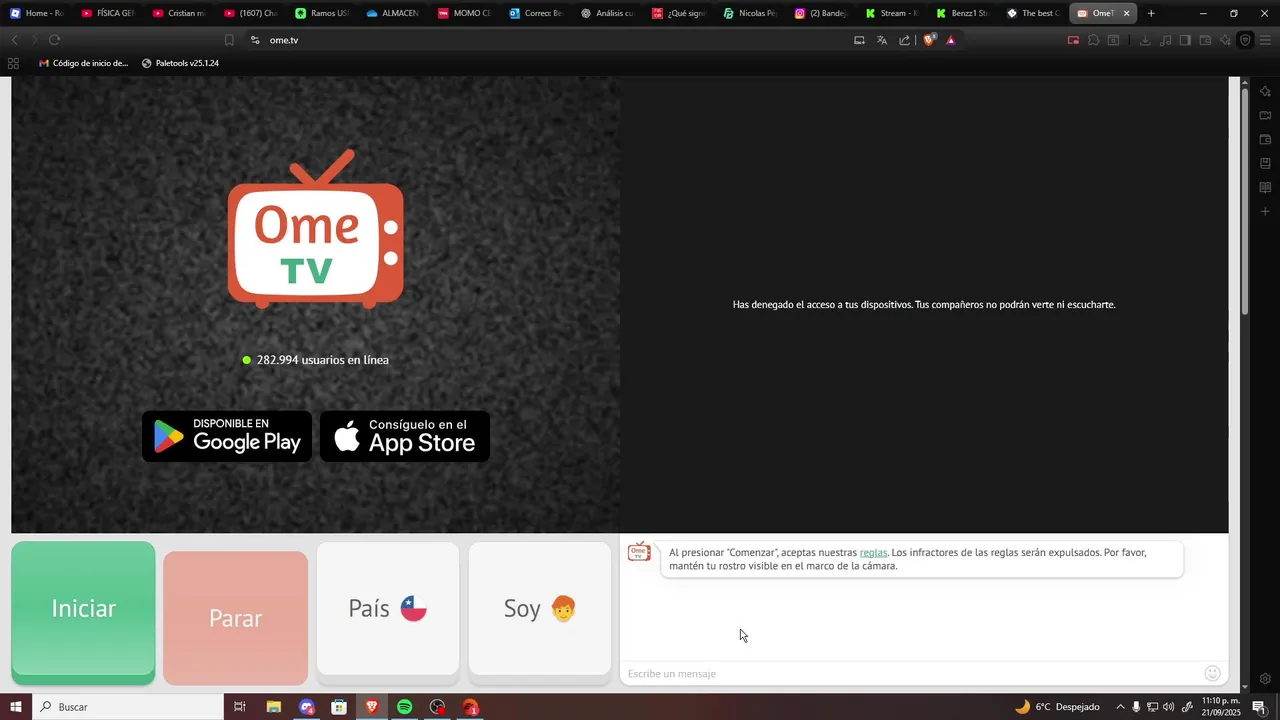Click the site settings icon left of ome.tv
1280x720 pixels.
click(x=255, y=40)
